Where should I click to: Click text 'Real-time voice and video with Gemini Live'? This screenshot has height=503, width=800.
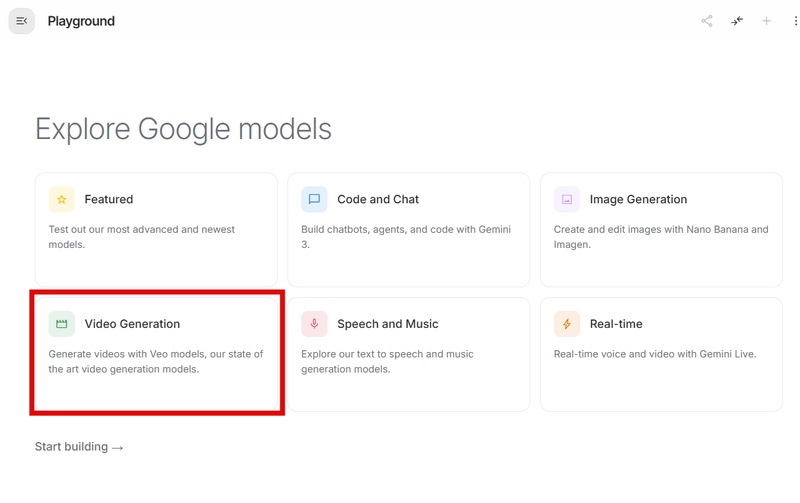[x=655, y=354]
